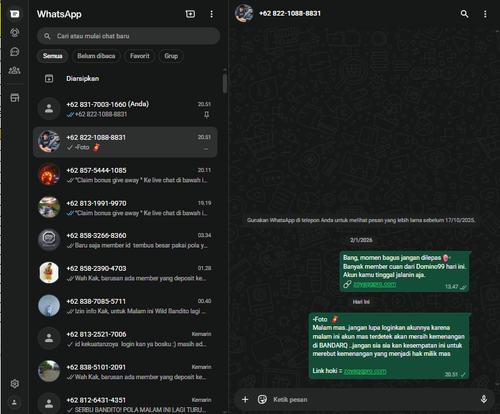Screen dimensions: 500x414
Task: Open chat +62 812-6431-4351
Action: tap(125, 403)
